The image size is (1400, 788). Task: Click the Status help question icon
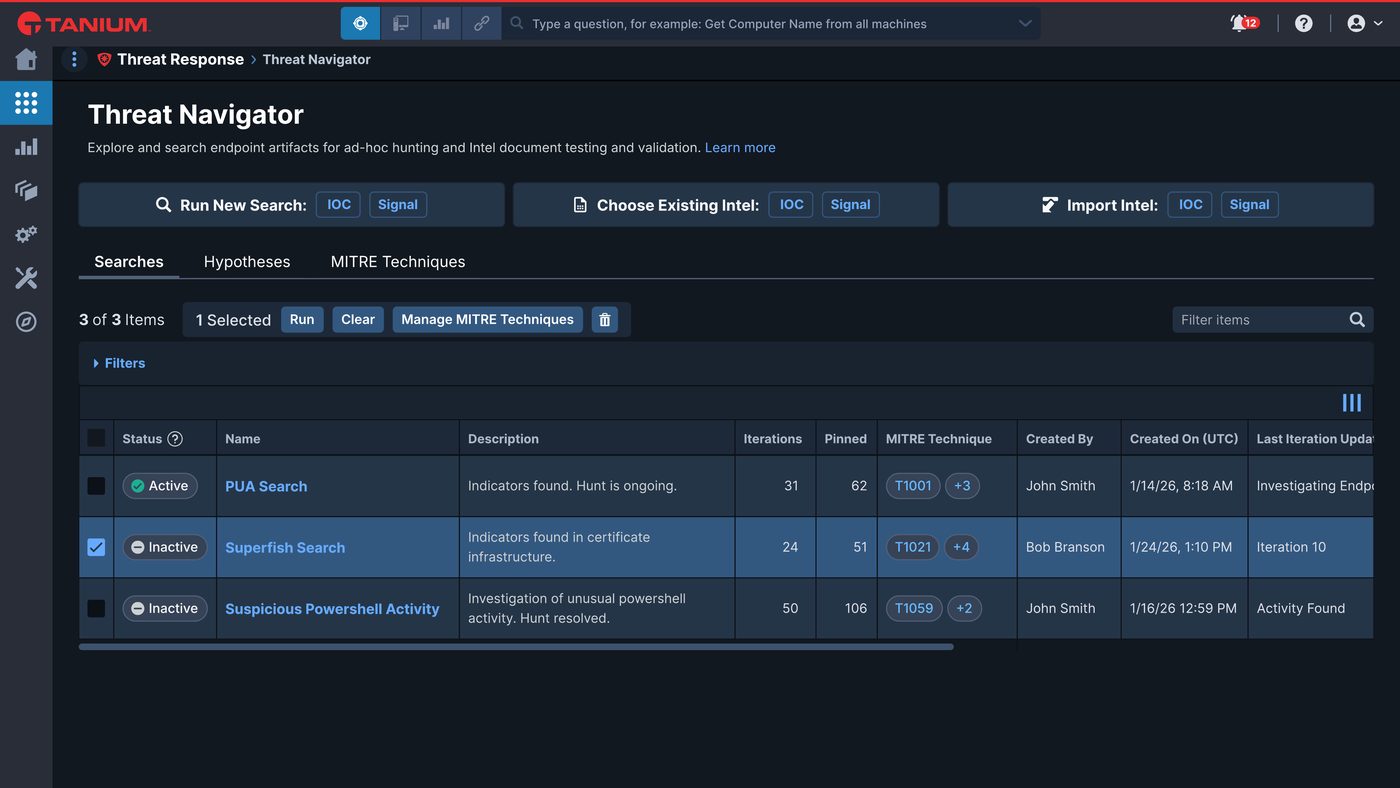(x=175, y=439)
